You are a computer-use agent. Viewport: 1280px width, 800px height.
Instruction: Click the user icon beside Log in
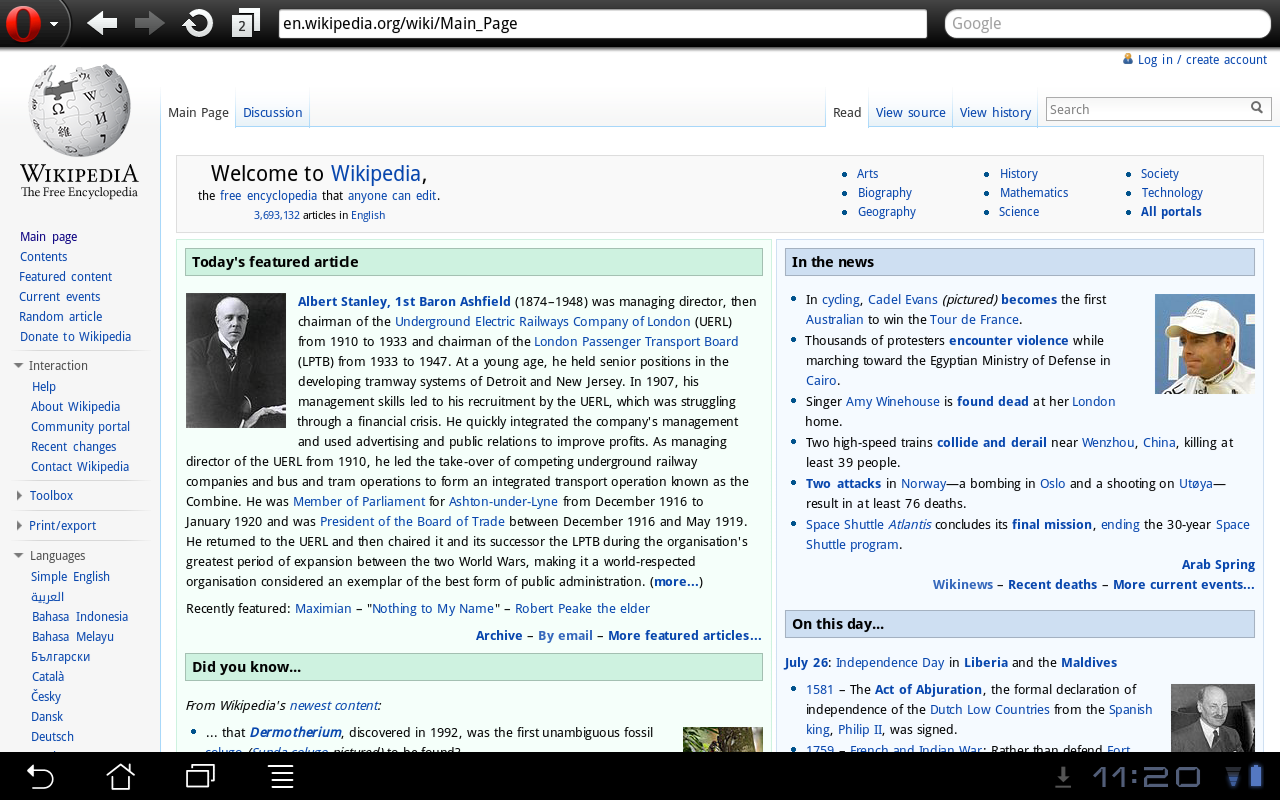point(1128,59)
